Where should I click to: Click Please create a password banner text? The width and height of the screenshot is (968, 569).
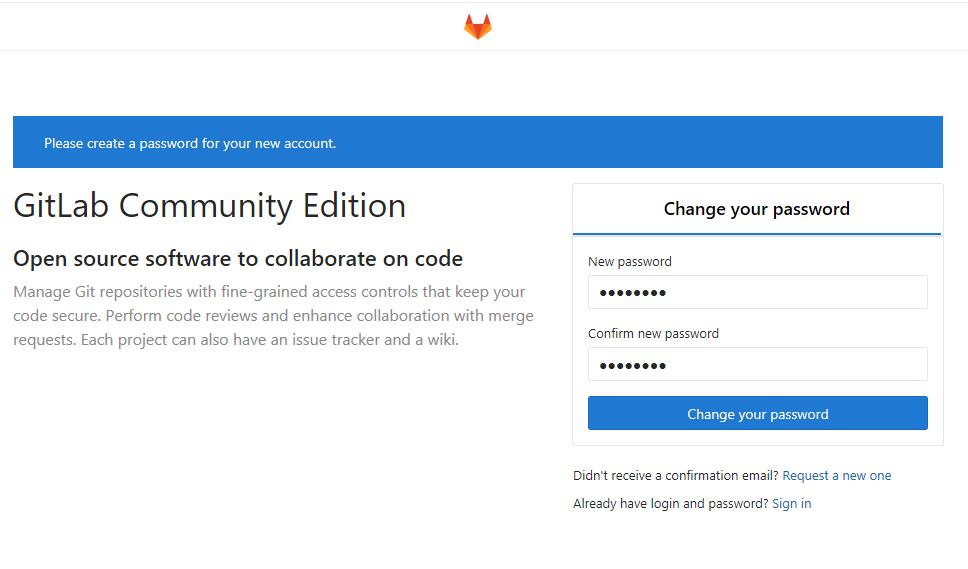(x=190, y=143)
